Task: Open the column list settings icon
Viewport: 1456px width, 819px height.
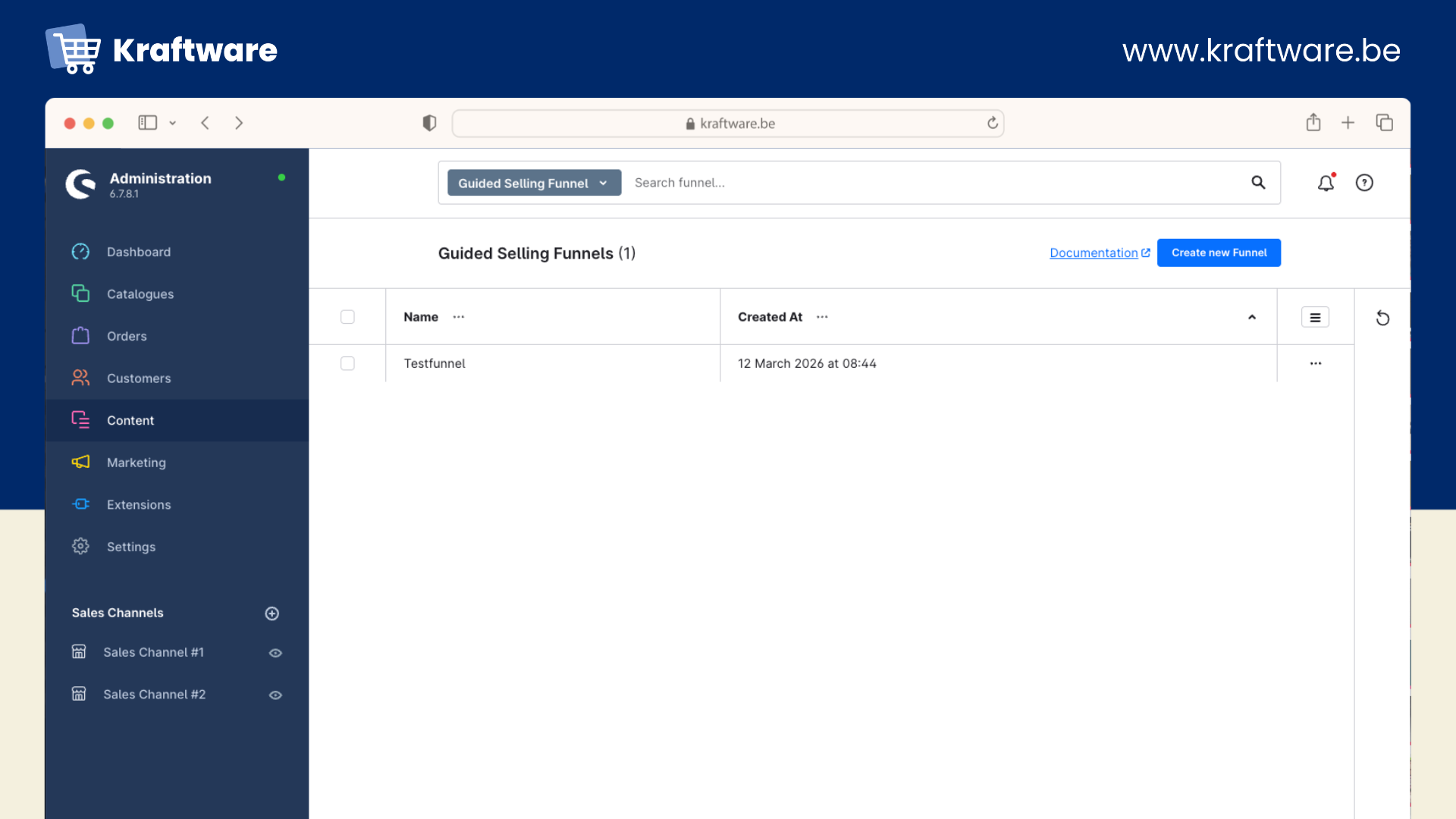Action: 1315,318
